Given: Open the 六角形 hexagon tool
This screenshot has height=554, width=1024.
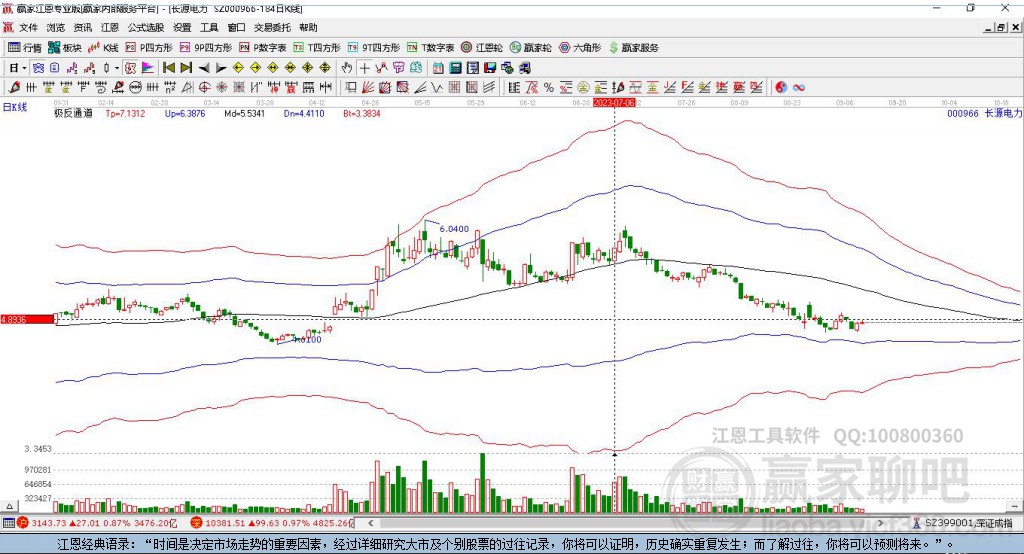Looking at the screenshot, I should [x=580, y=48].
